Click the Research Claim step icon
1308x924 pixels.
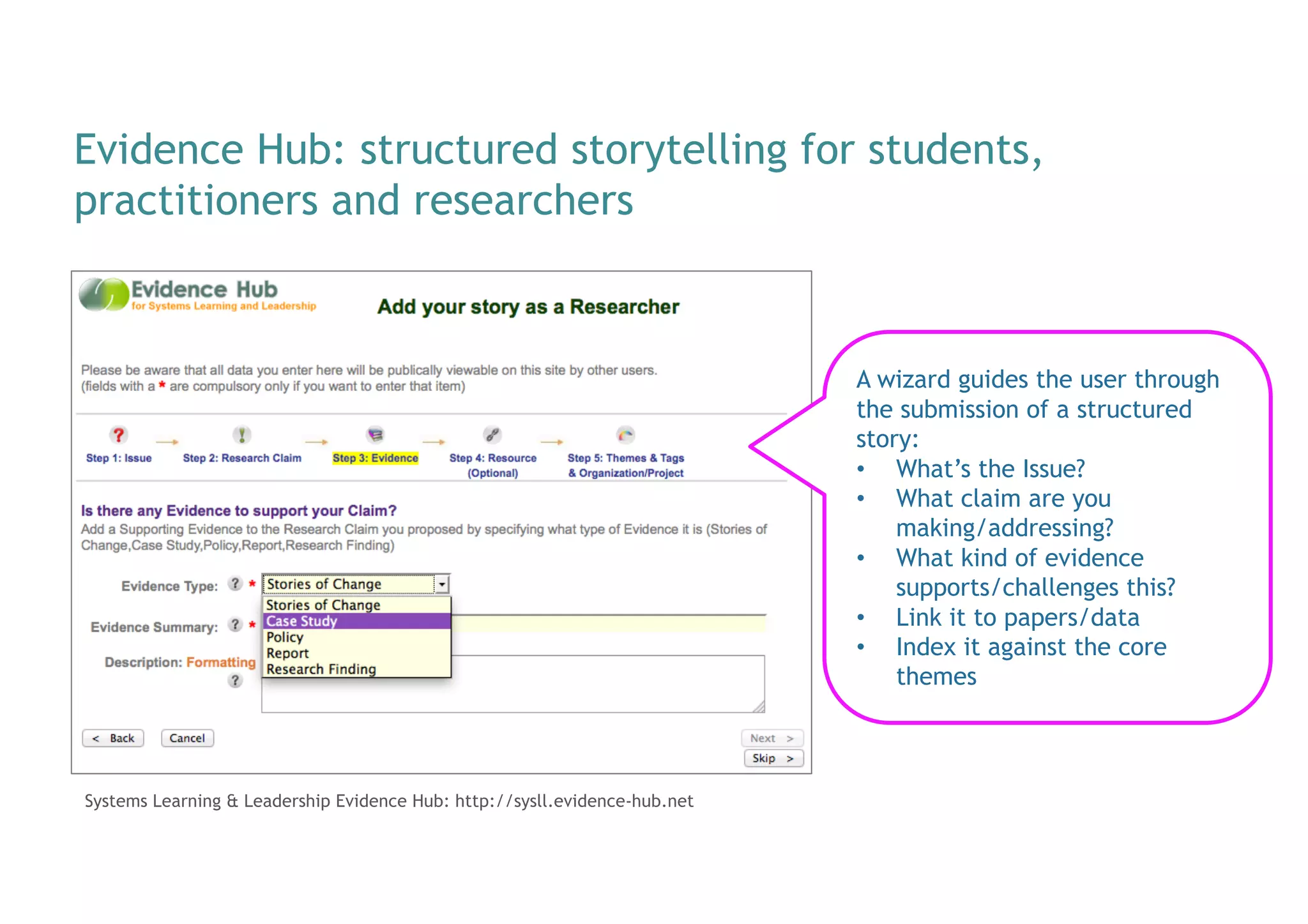(x=241, y=435)
